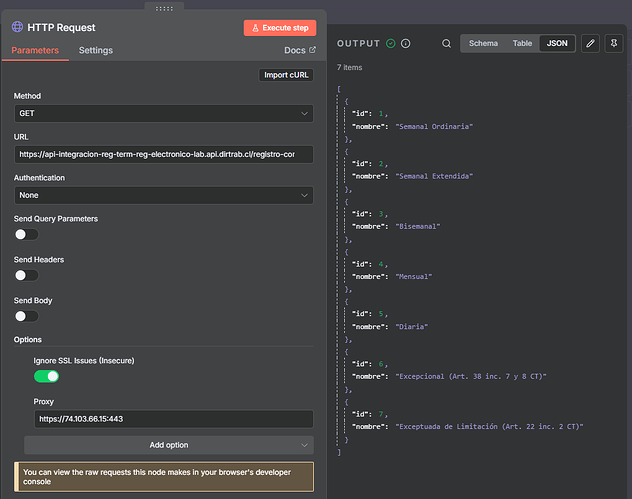Click the output success checkmark icon
The height and width of the screenshot is (499, 632).
pos(391,44)
